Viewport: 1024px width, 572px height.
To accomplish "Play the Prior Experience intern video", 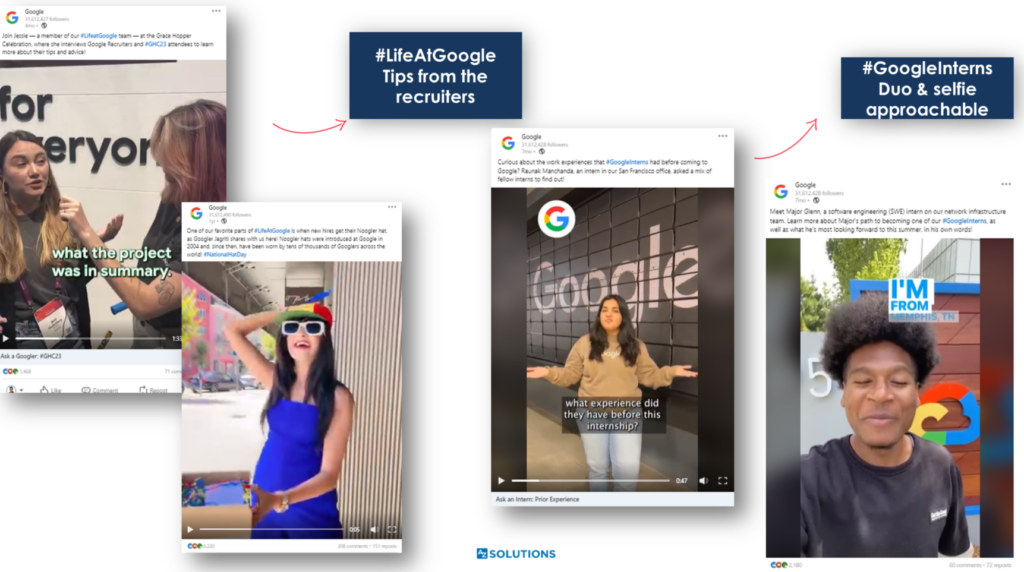I will point(501,481).
